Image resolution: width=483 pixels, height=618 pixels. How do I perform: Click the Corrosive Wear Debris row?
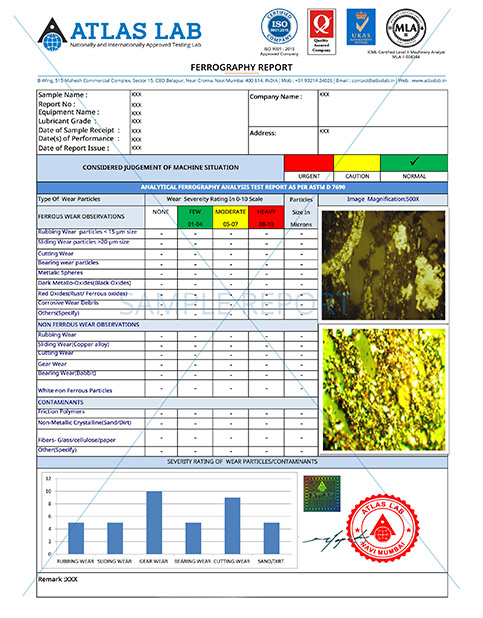click(x=177, y=304)
